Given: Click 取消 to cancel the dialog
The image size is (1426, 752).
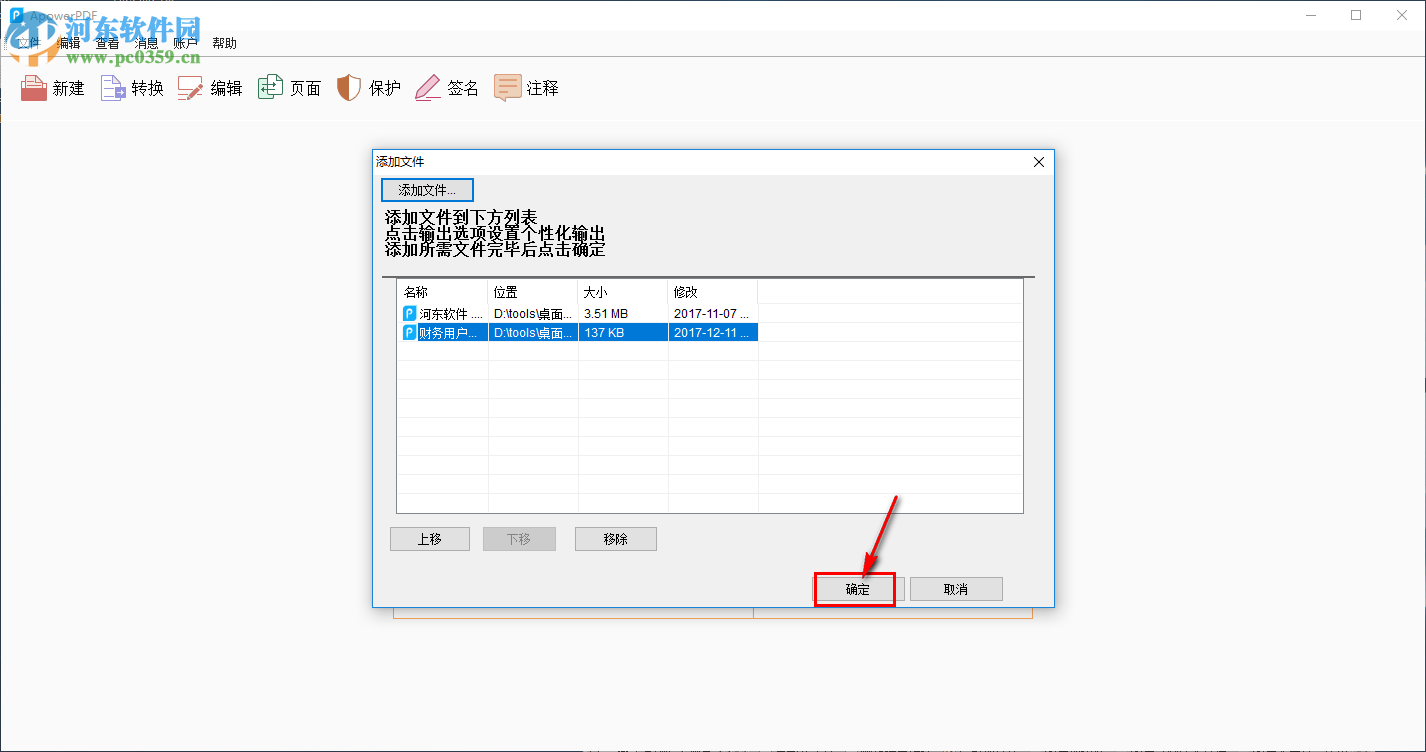Looking at the screenshot, I should tap(956, 588).
